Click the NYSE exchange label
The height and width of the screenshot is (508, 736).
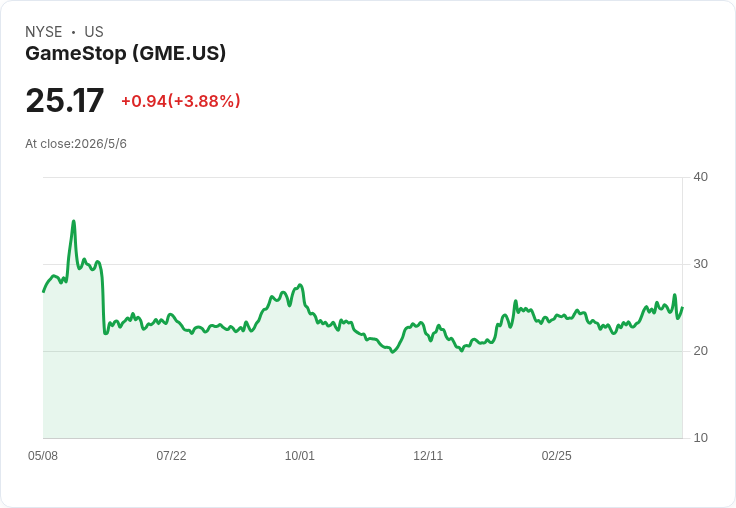pos(44,32)
